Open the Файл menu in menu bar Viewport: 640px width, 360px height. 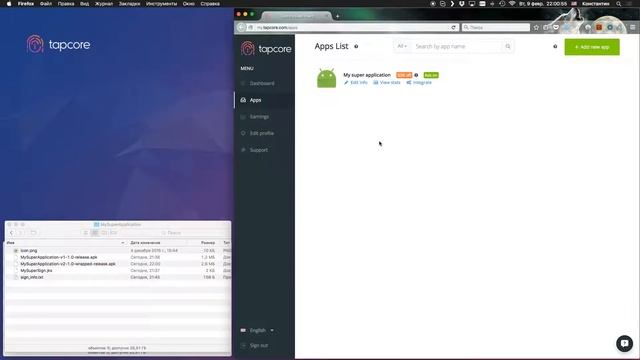tap(46, 4)
